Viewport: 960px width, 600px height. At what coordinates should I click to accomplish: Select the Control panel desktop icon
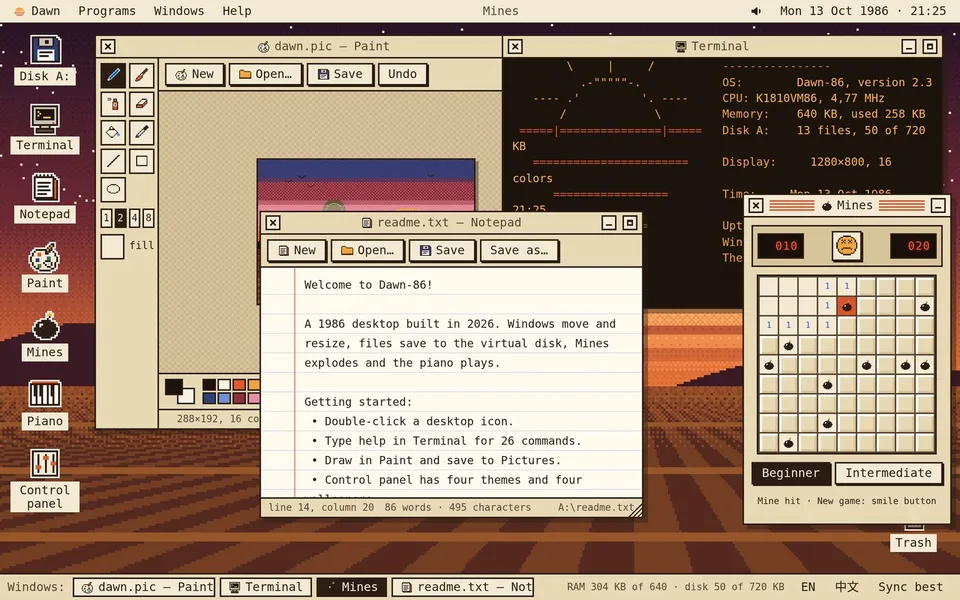45,480
